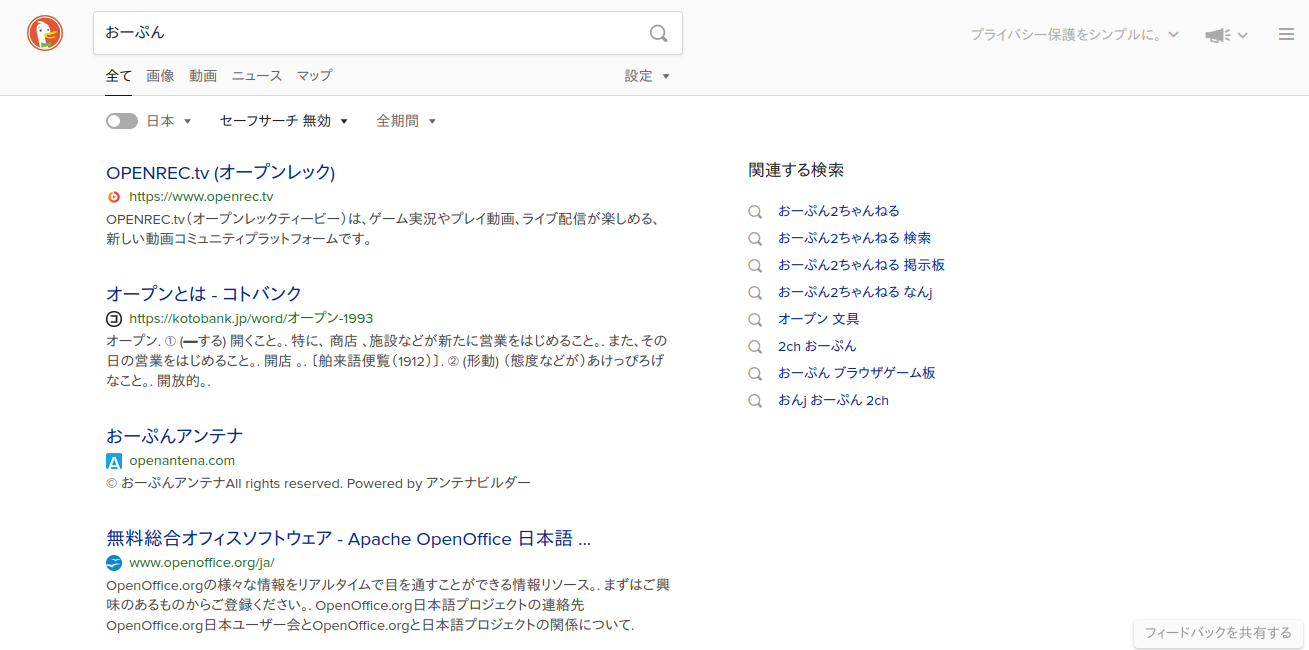Open the 全期間 time filter dropdown
The width and height of the screenshot is (1309, 650).
click(x=406, y=121)
